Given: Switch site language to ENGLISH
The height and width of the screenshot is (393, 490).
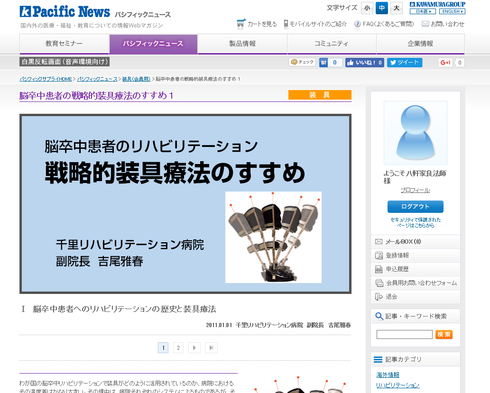Looking at the screenshot, I should coord(452,11).
